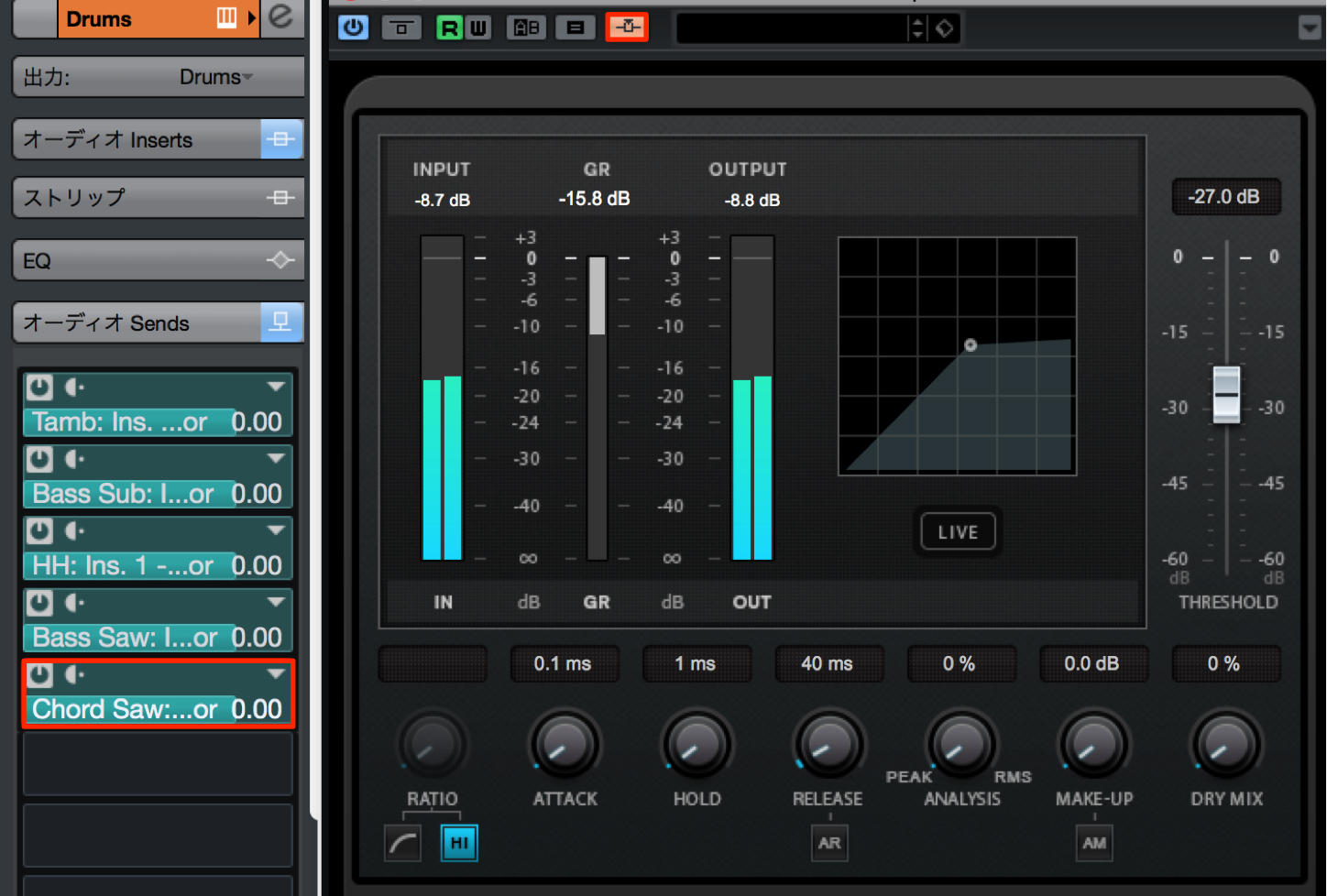The height and width of the screenshot is (896, 1327).
Task: Click the Bass Saw send name
Action: pyautogui.click(x=125, y=637)
